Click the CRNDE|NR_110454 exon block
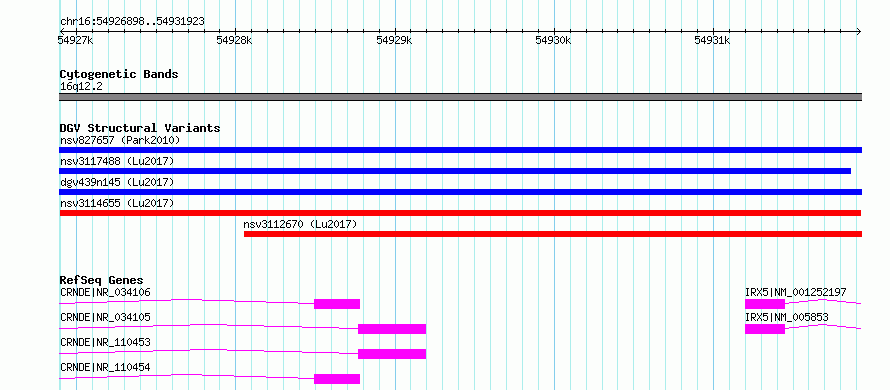The image size is (890, 390). tap(337, 379)
